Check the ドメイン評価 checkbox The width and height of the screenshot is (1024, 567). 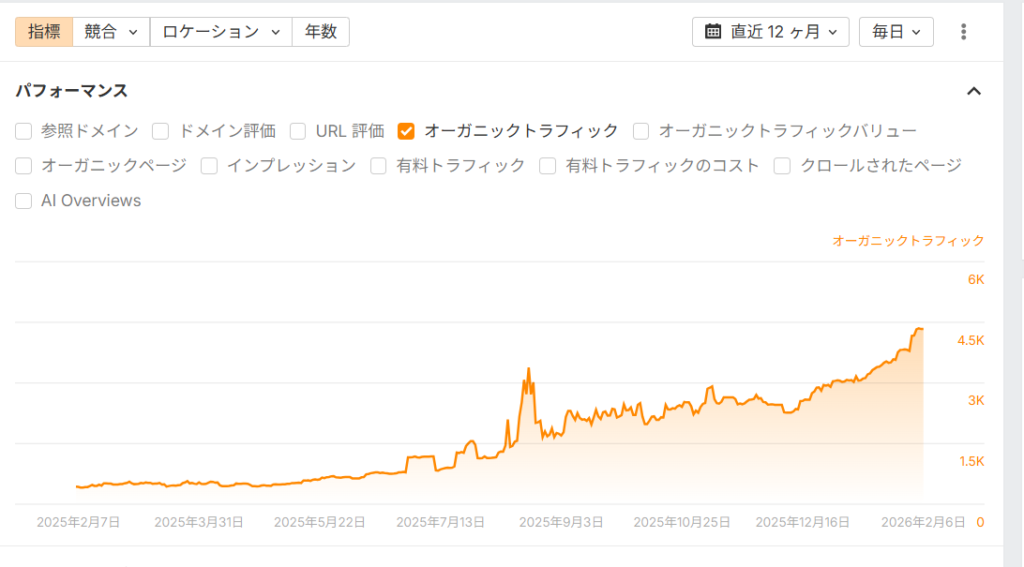(160, 131)
